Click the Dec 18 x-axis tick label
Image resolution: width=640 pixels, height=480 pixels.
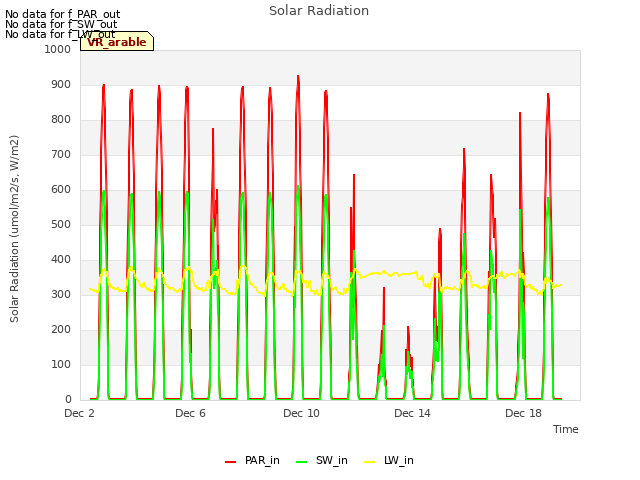[523, 413]
